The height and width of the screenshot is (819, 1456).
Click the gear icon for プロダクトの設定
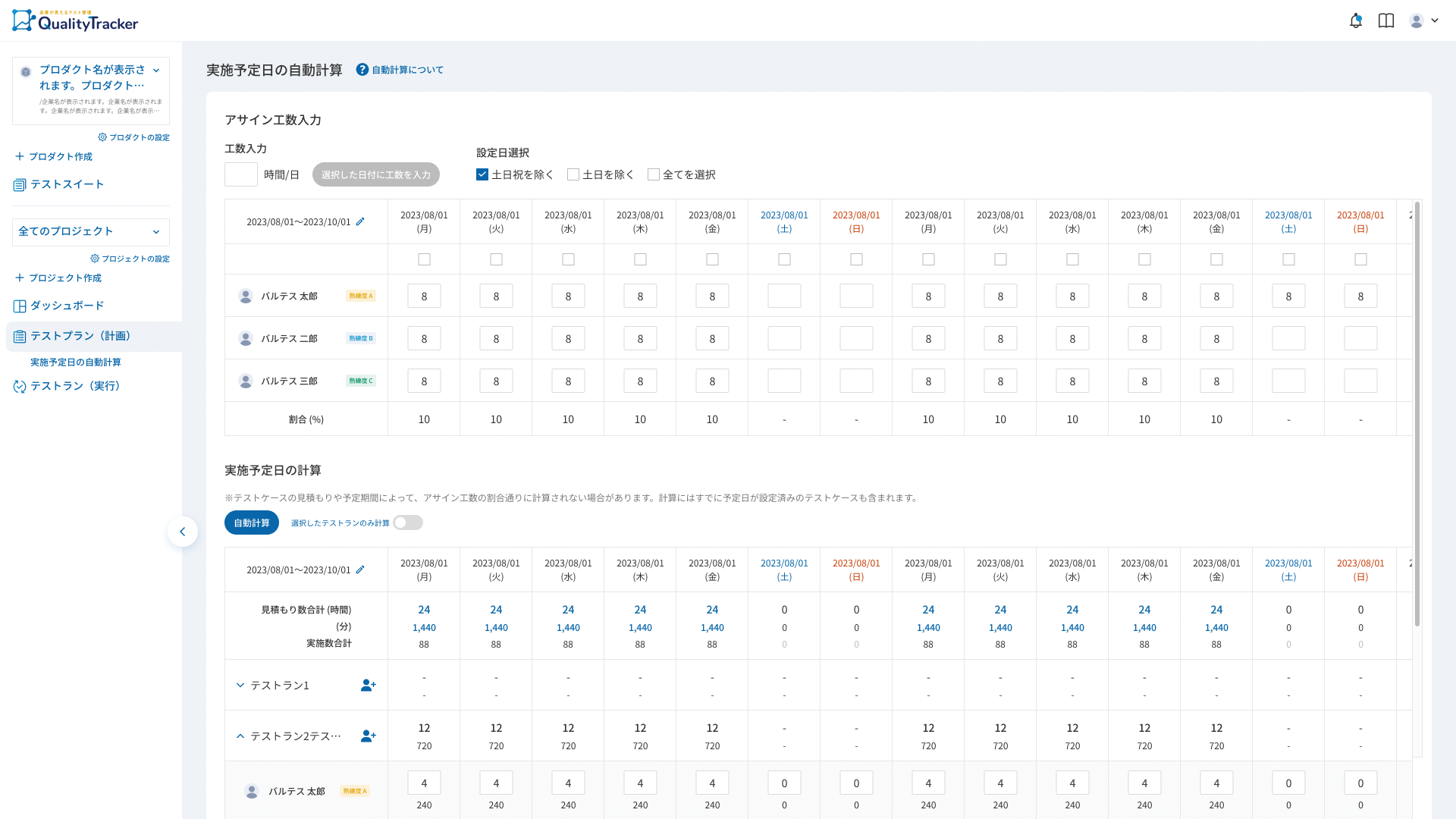(102, 137)
